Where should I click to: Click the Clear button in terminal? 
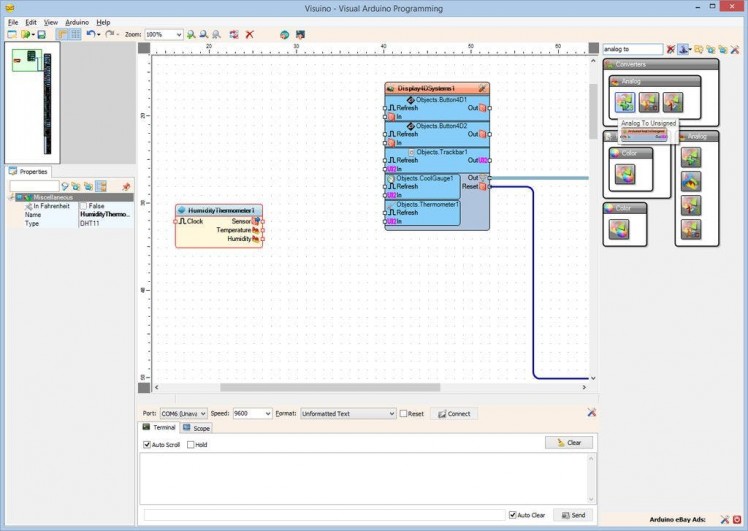pyautogui.click(x=569, y=442)
